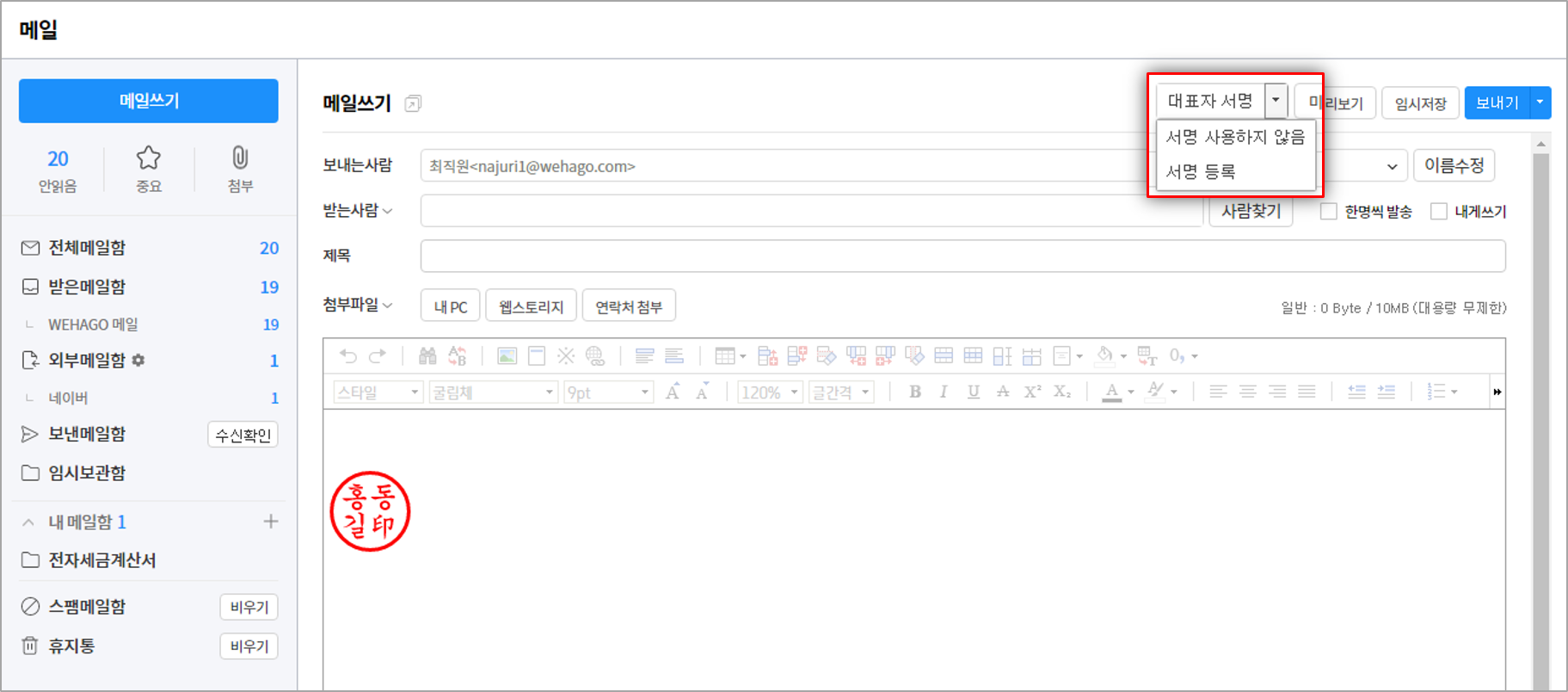Check the 내게쓰기 checkbox

tap(1438, 212)
